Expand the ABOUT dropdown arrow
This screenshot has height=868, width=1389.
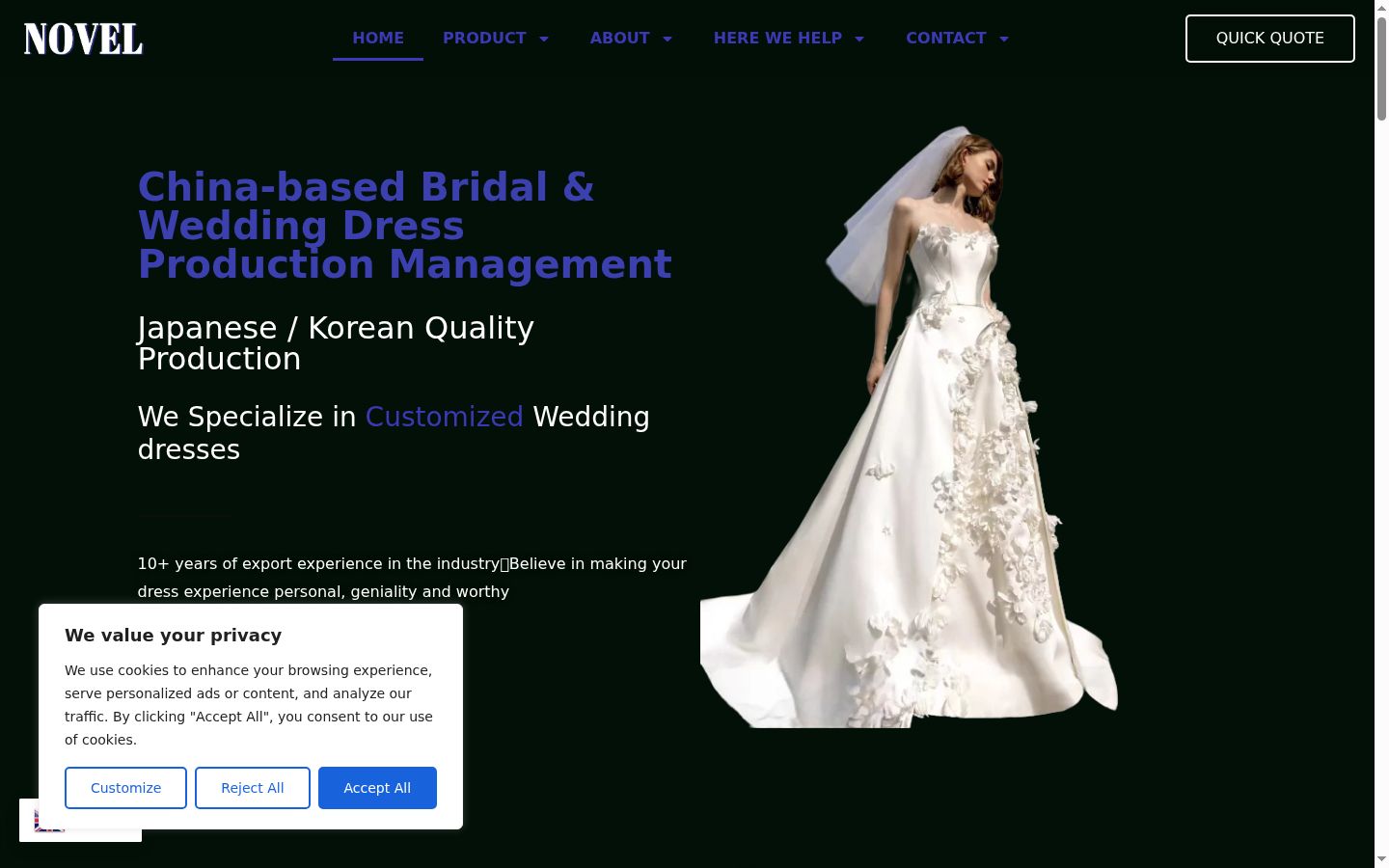point(667,39)
